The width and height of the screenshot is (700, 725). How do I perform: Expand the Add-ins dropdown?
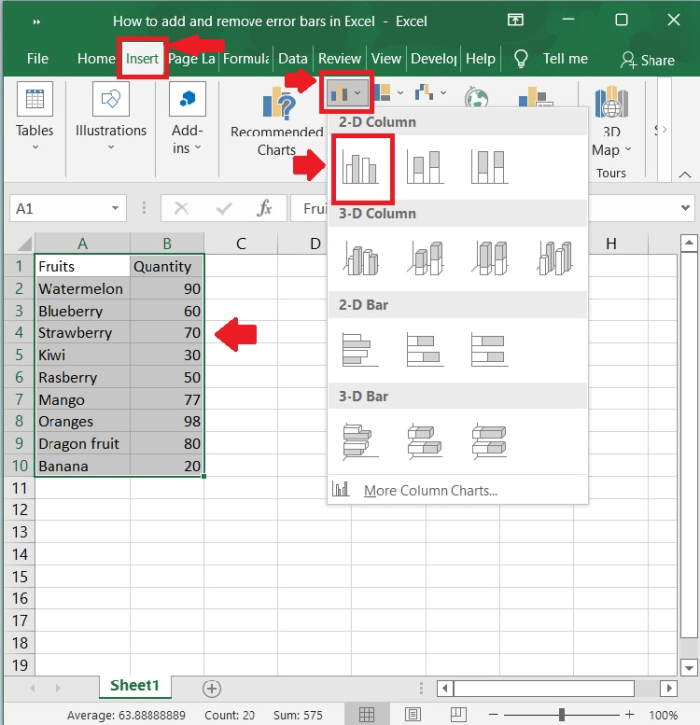198,147
